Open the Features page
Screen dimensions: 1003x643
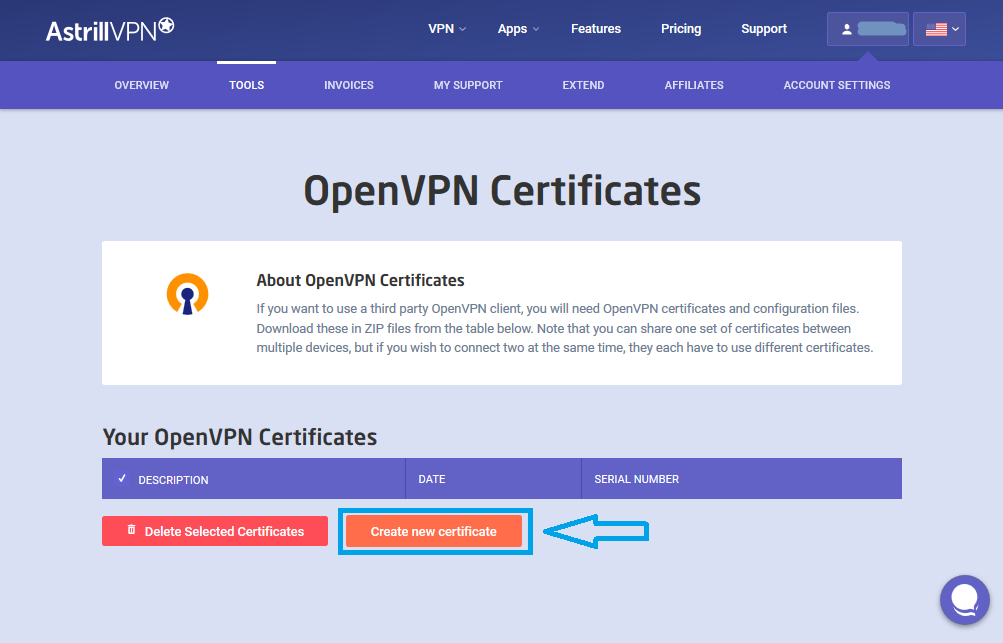pyautogui.click(x=596, y=29)
